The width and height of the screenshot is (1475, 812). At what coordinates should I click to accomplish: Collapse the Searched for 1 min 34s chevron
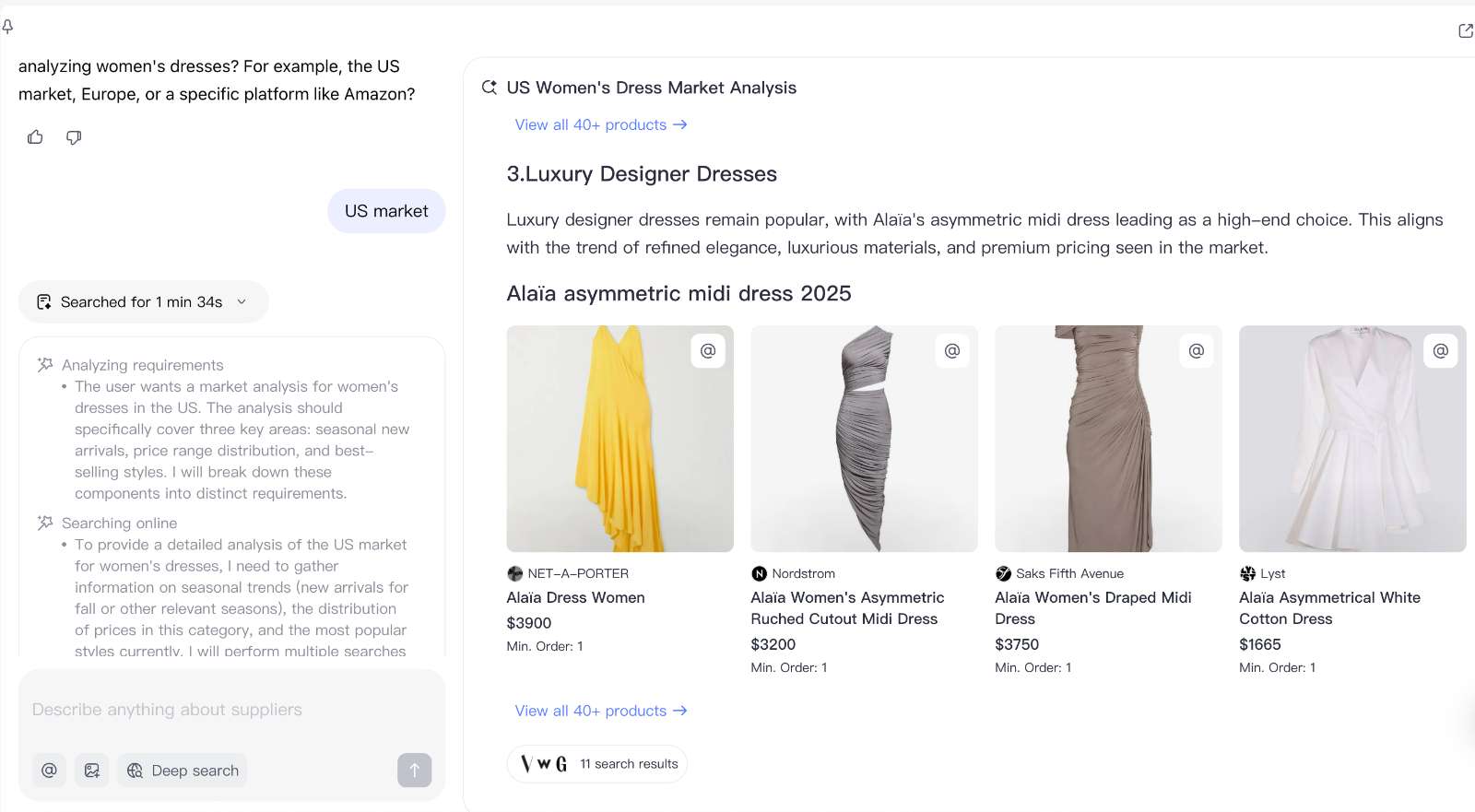(242, 301)
